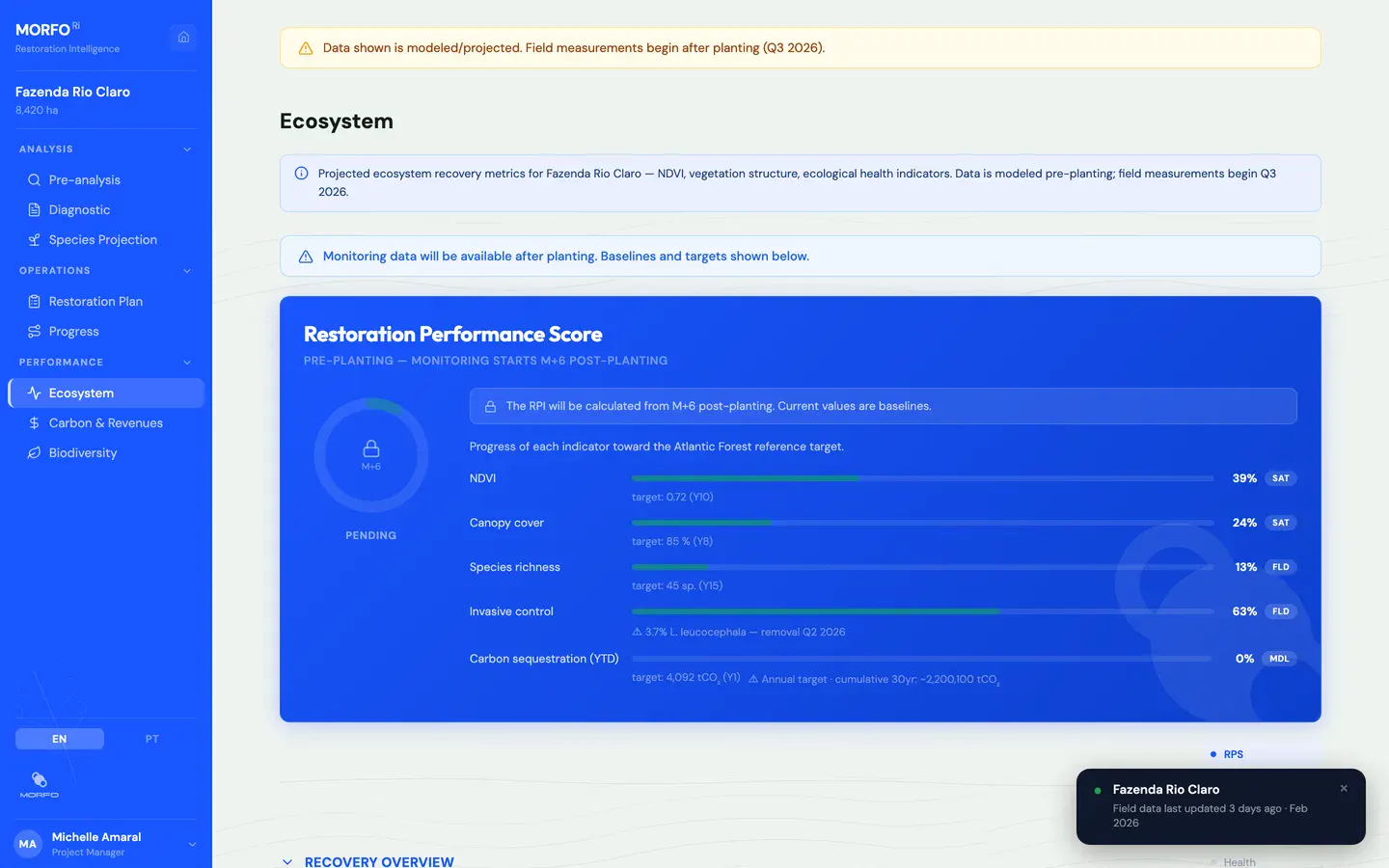Dismiss the Fazenda Rio Claro notification
This screenshot has width=1389, height=868.
click(x=1344, y=789)
